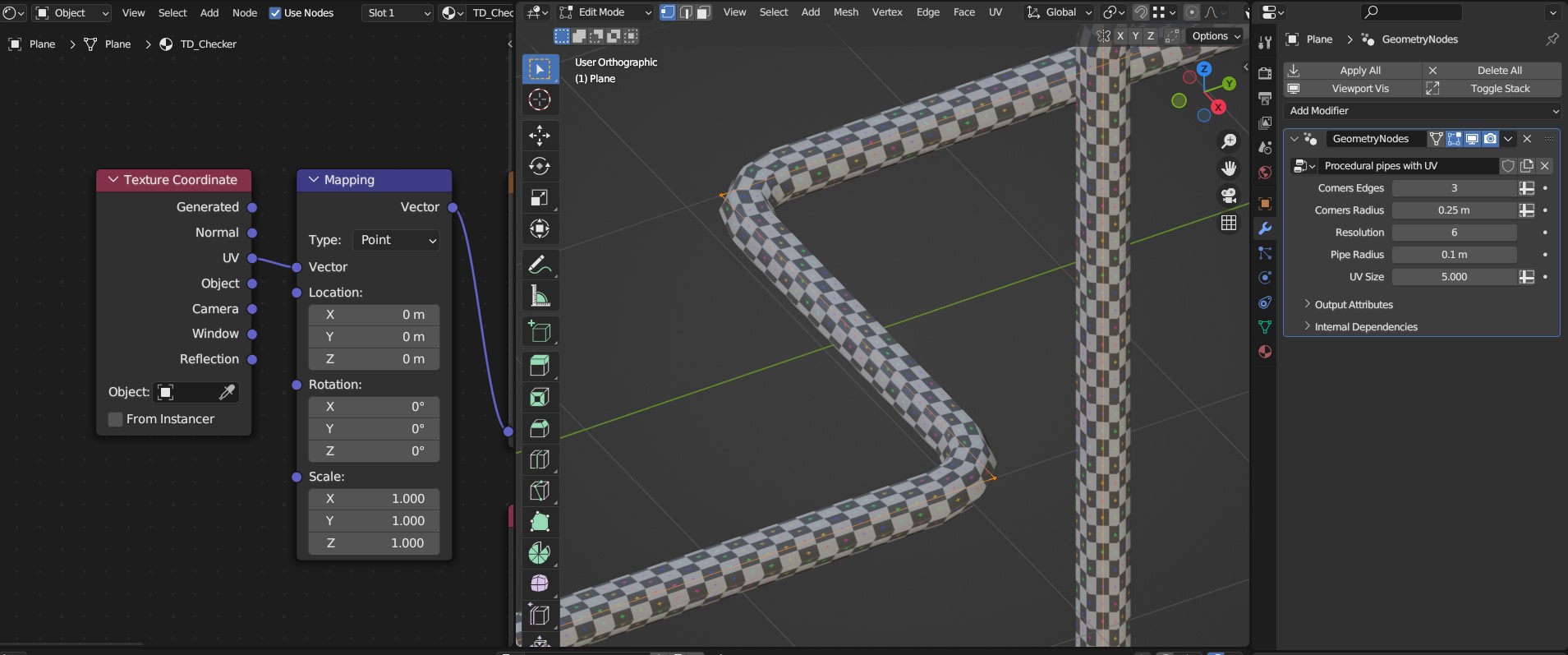Toggle the Use Nodes checkbox
The height and width of the screenshot is (655, 1568).
[275, 13]
